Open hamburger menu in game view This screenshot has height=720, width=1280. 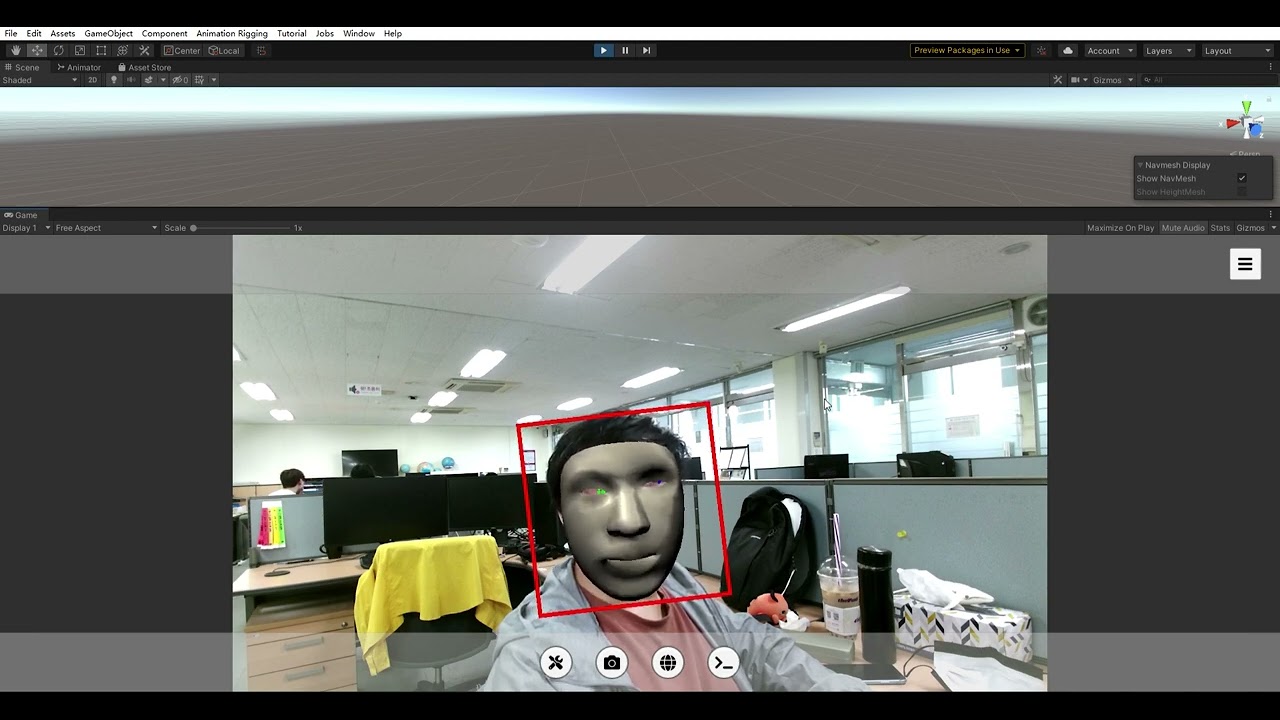[x=1245, y=264]
